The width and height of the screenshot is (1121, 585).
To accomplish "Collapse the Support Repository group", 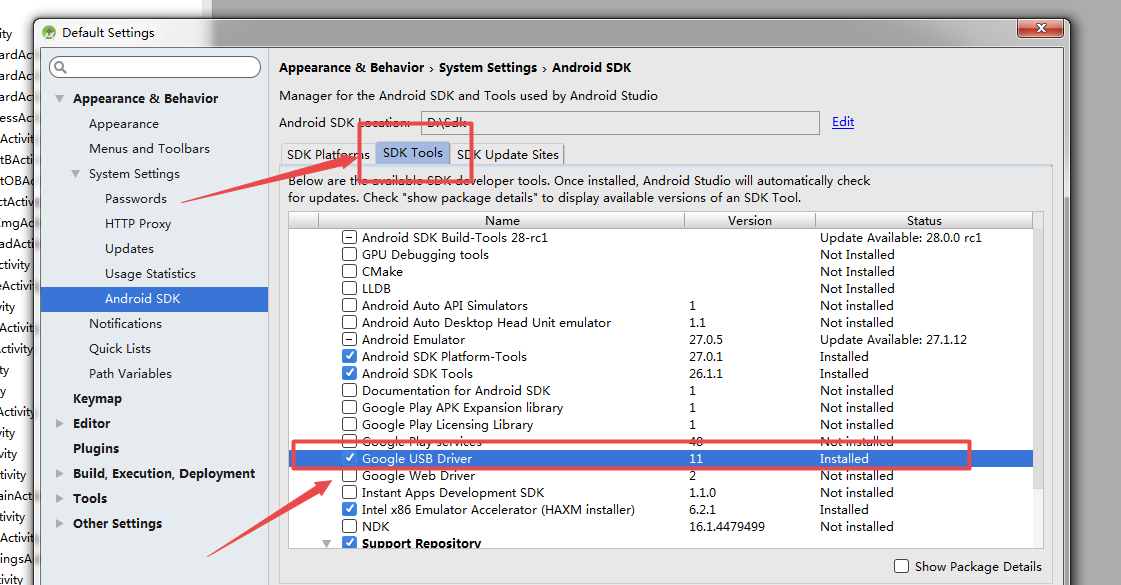I will (x=327, y=544).
